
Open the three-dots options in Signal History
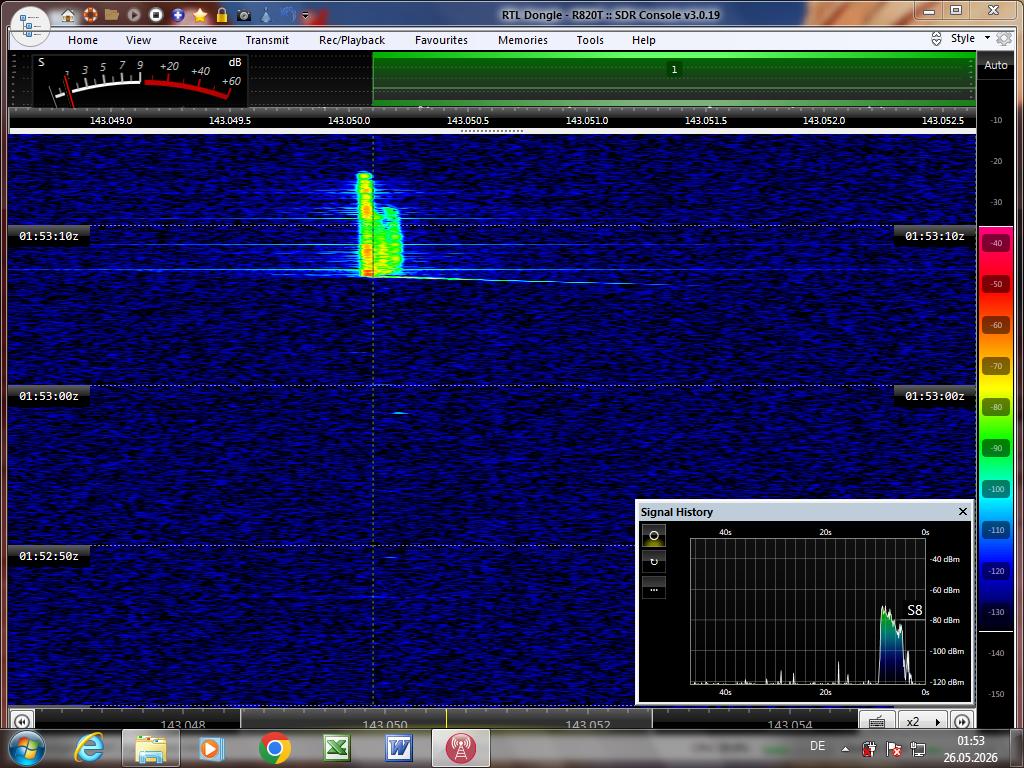tap(654, 589)
